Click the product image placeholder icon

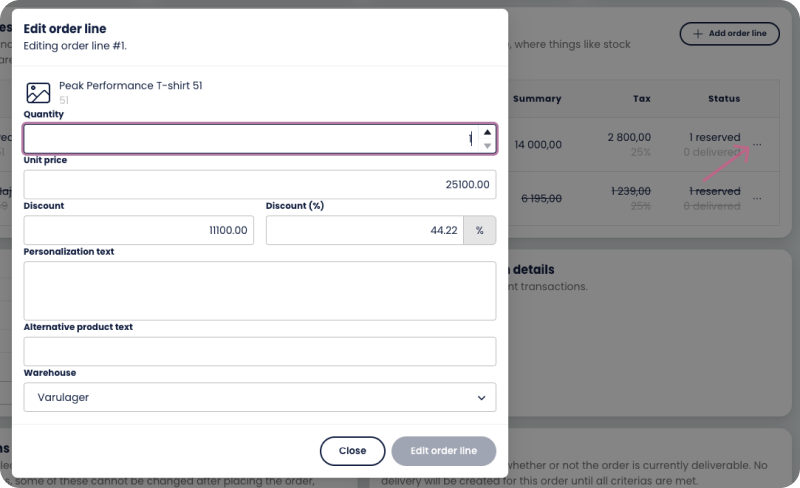(38, 93)
